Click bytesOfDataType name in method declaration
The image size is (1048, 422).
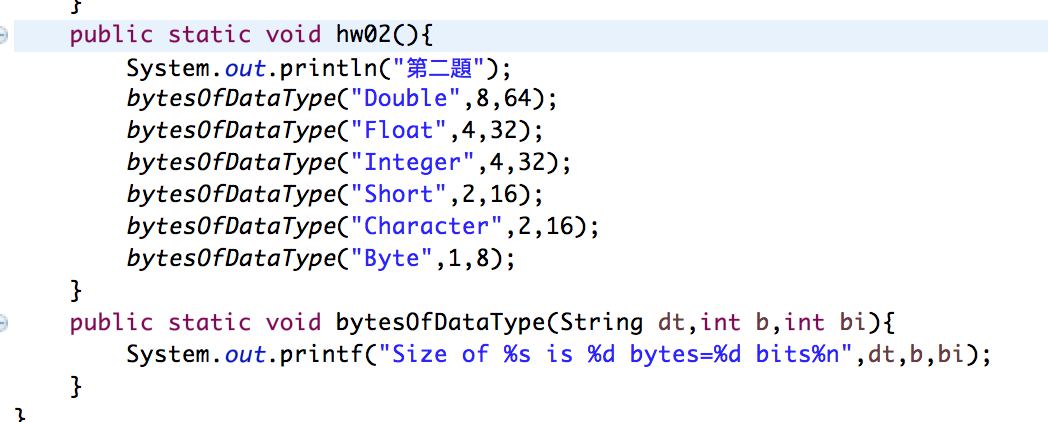click(x=440, y=324)
